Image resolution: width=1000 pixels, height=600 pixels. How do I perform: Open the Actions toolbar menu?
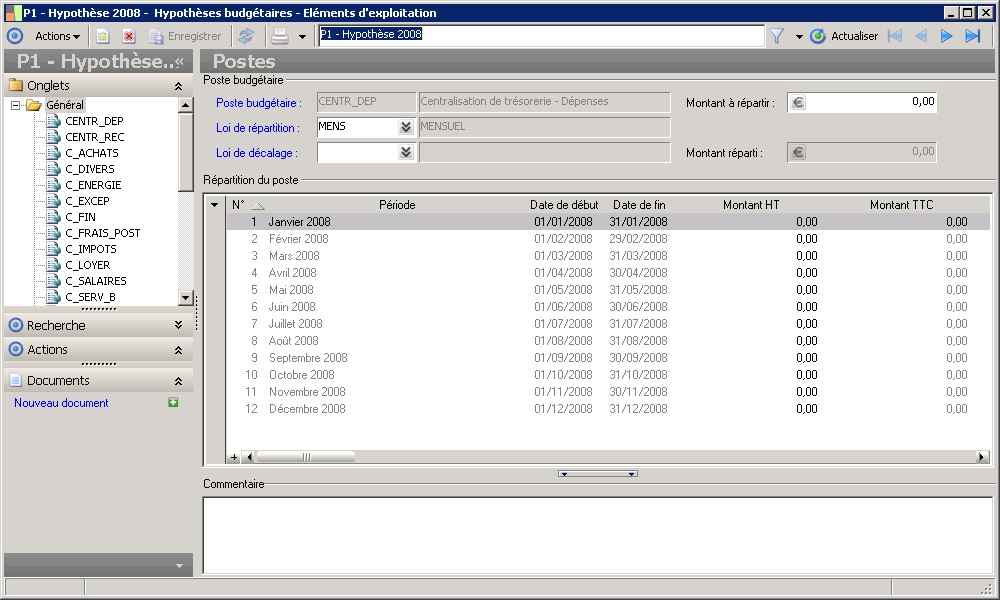(x=57, y=36)
